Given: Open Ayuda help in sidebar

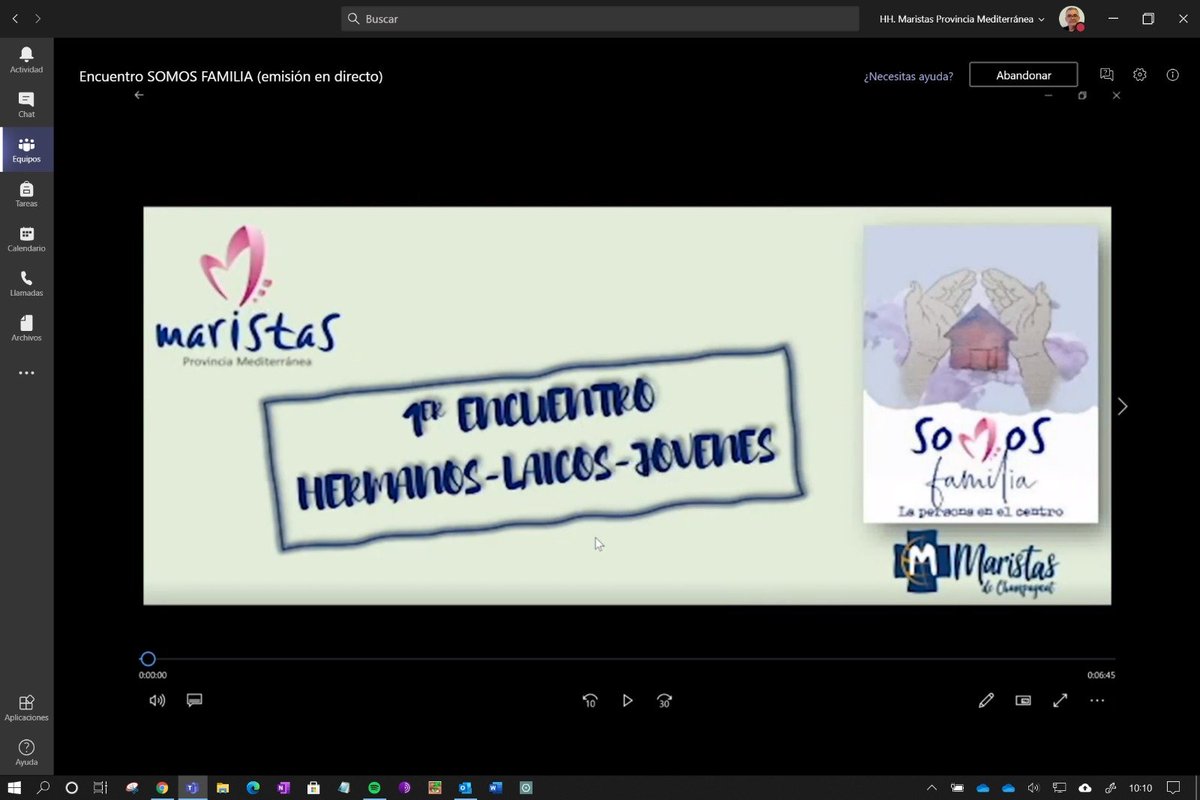Looking at the screenshot, I should [x=26, y=752].
